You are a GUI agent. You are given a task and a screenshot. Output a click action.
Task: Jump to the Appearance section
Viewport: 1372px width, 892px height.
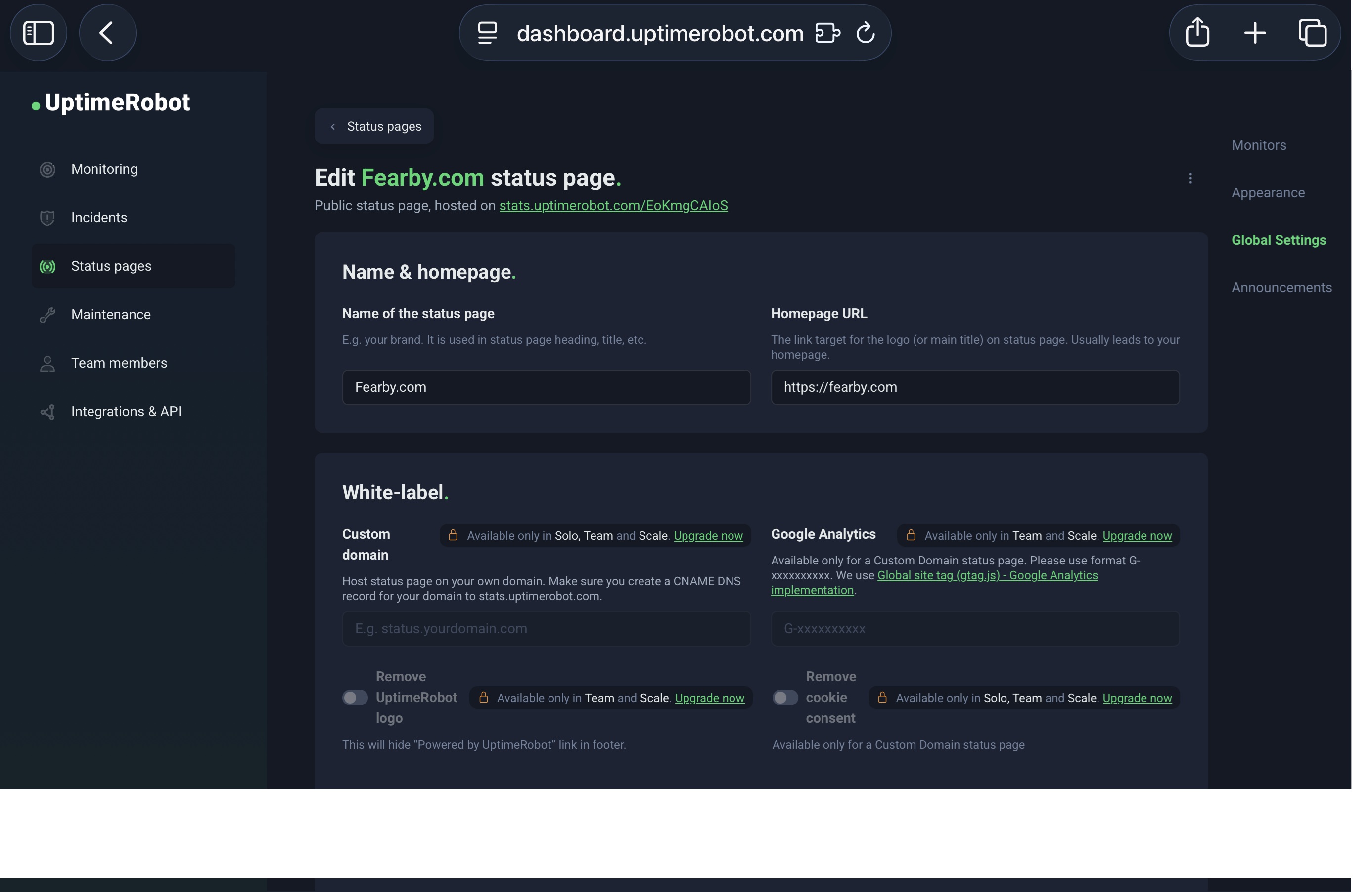click(1268, 192)
